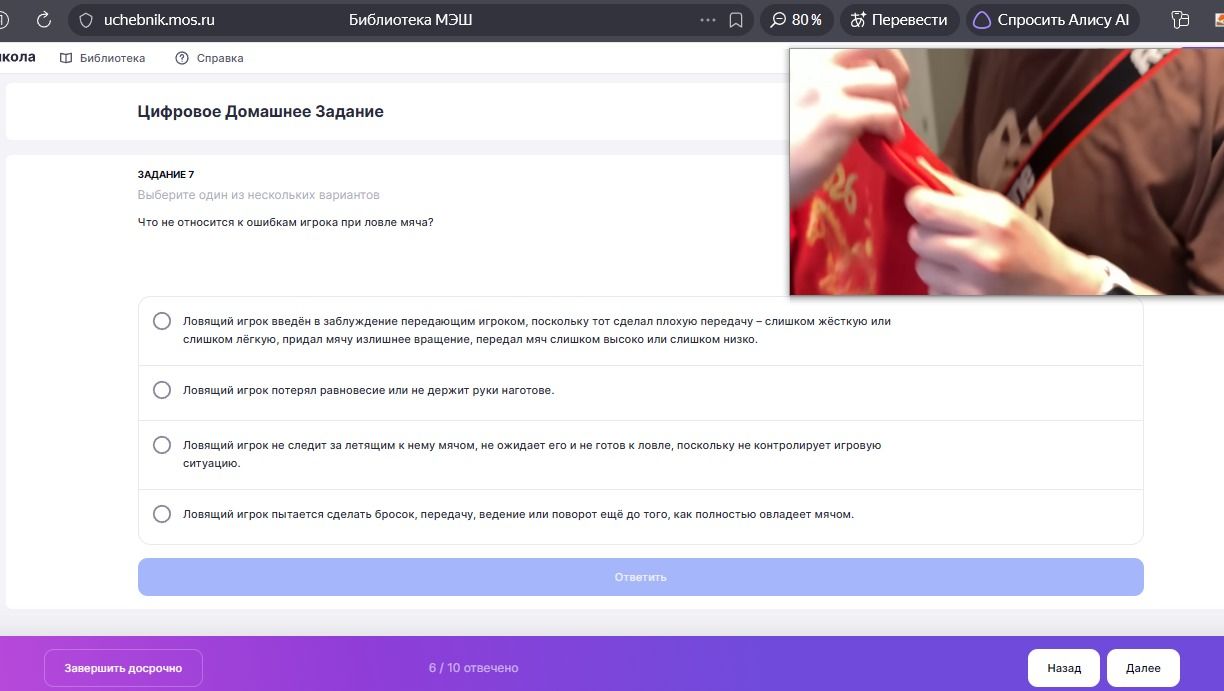Click the 'Выберите один из нескольких вариантов' hint
The height and width of the screenshot is (691, 1224).
pos(259,195)
